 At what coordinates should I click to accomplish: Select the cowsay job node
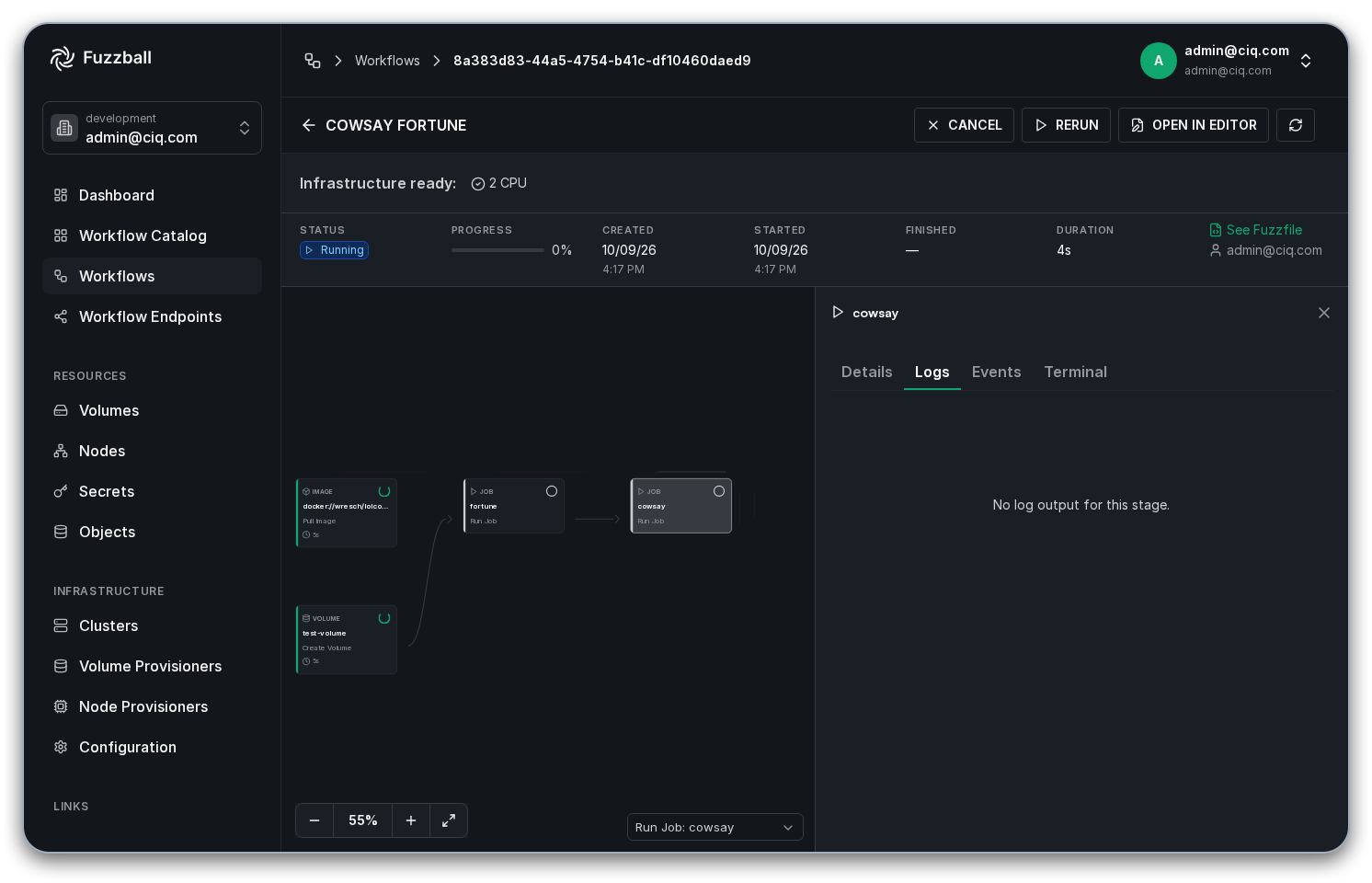point(681,505)
